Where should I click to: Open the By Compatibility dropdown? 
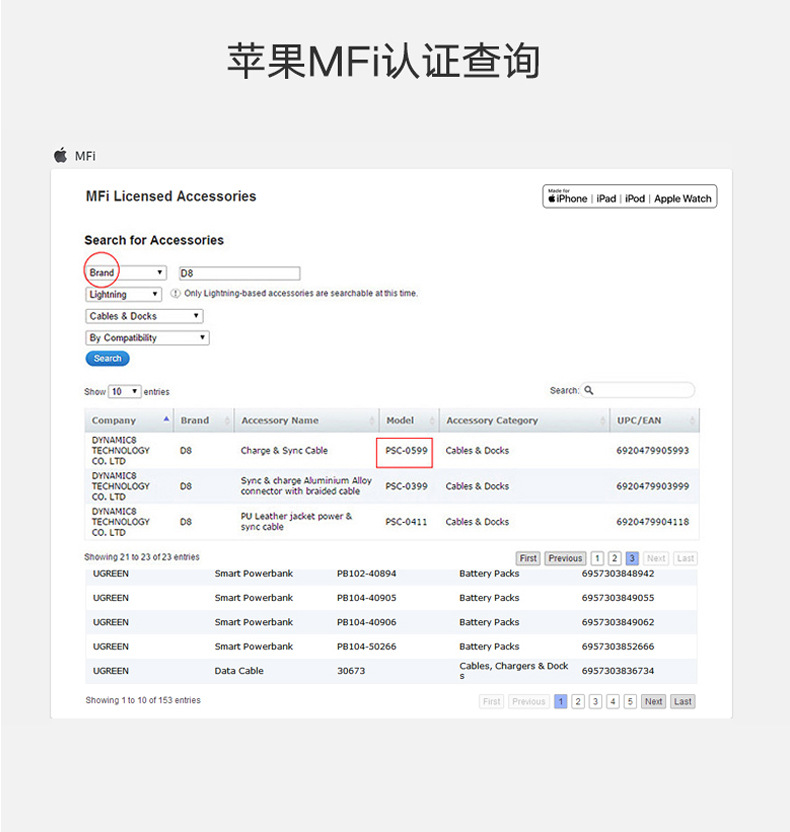coord(147,338)
